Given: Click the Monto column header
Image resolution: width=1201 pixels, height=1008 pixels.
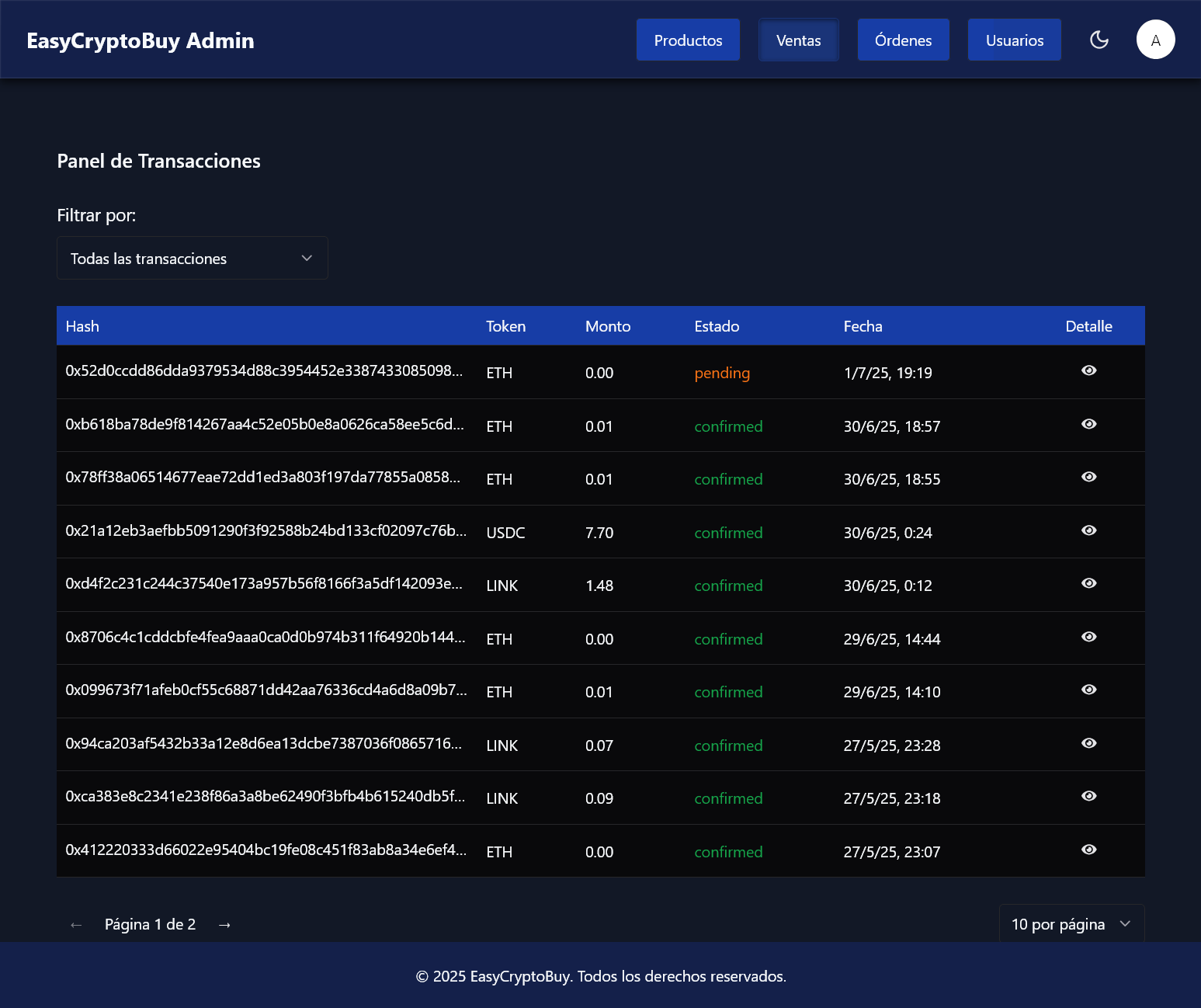Looking at the screenshot, I should (608, 326).
